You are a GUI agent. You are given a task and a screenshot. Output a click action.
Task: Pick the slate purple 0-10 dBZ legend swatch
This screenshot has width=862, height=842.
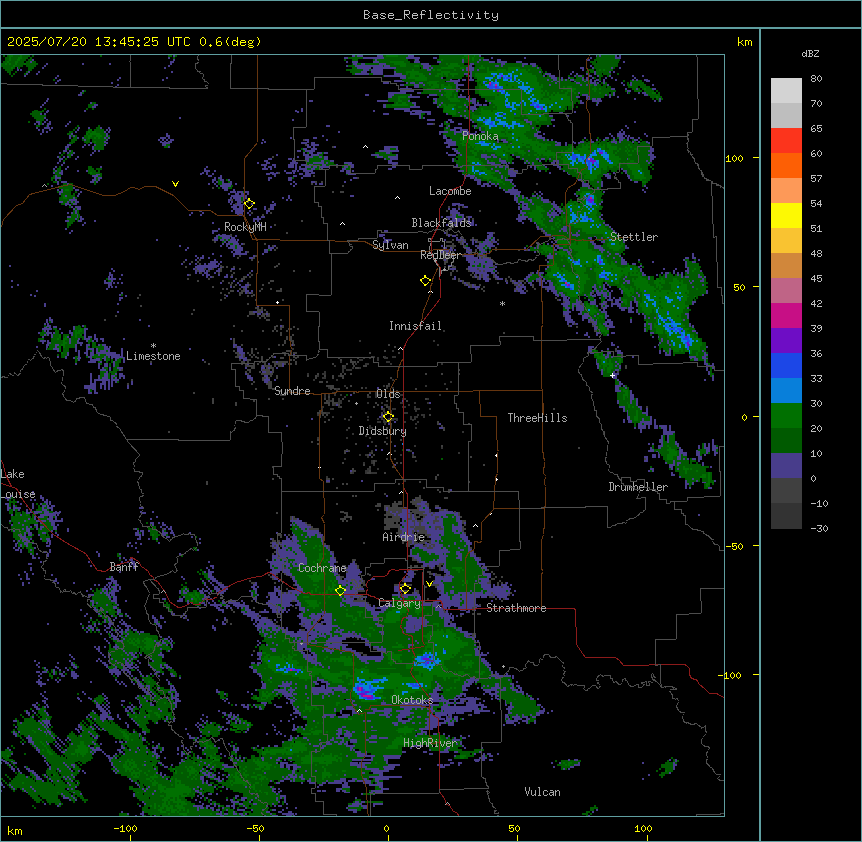pyautogui.click(x=786, y=466)
